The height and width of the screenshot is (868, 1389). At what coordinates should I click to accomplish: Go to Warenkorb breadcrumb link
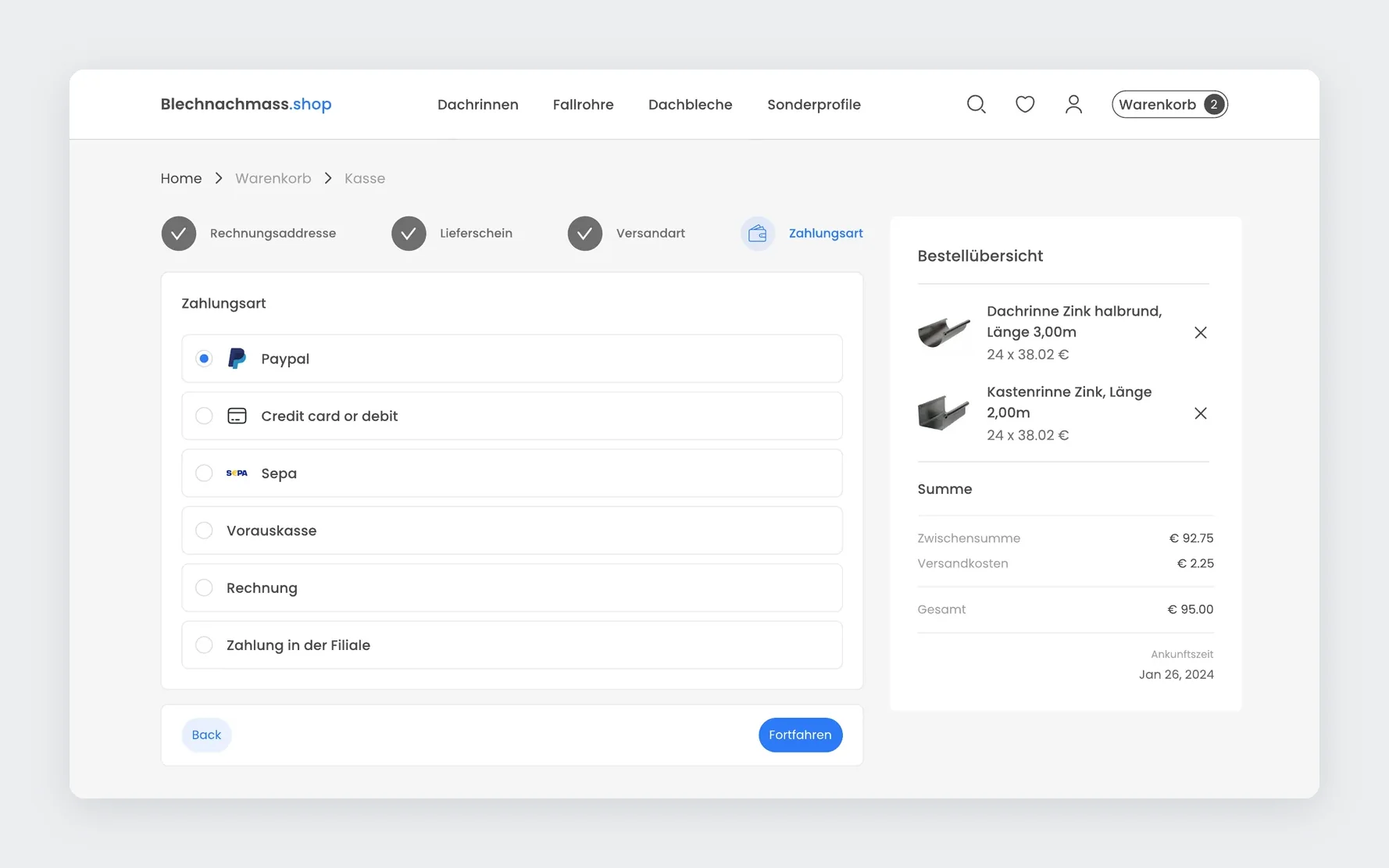coord(273,178)
